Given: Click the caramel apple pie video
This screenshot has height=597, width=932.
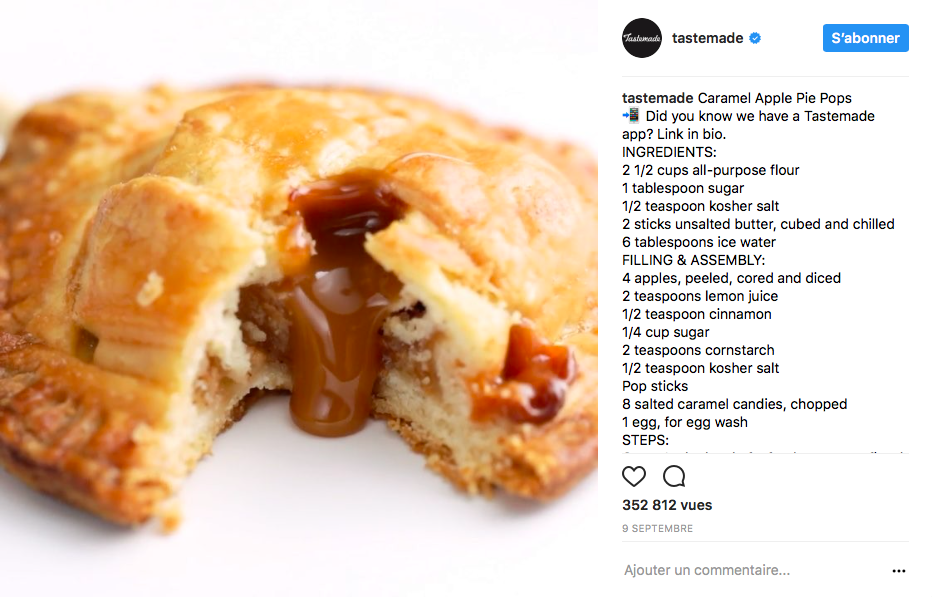Looking at the screenshot, I should (x=299, y=298).
